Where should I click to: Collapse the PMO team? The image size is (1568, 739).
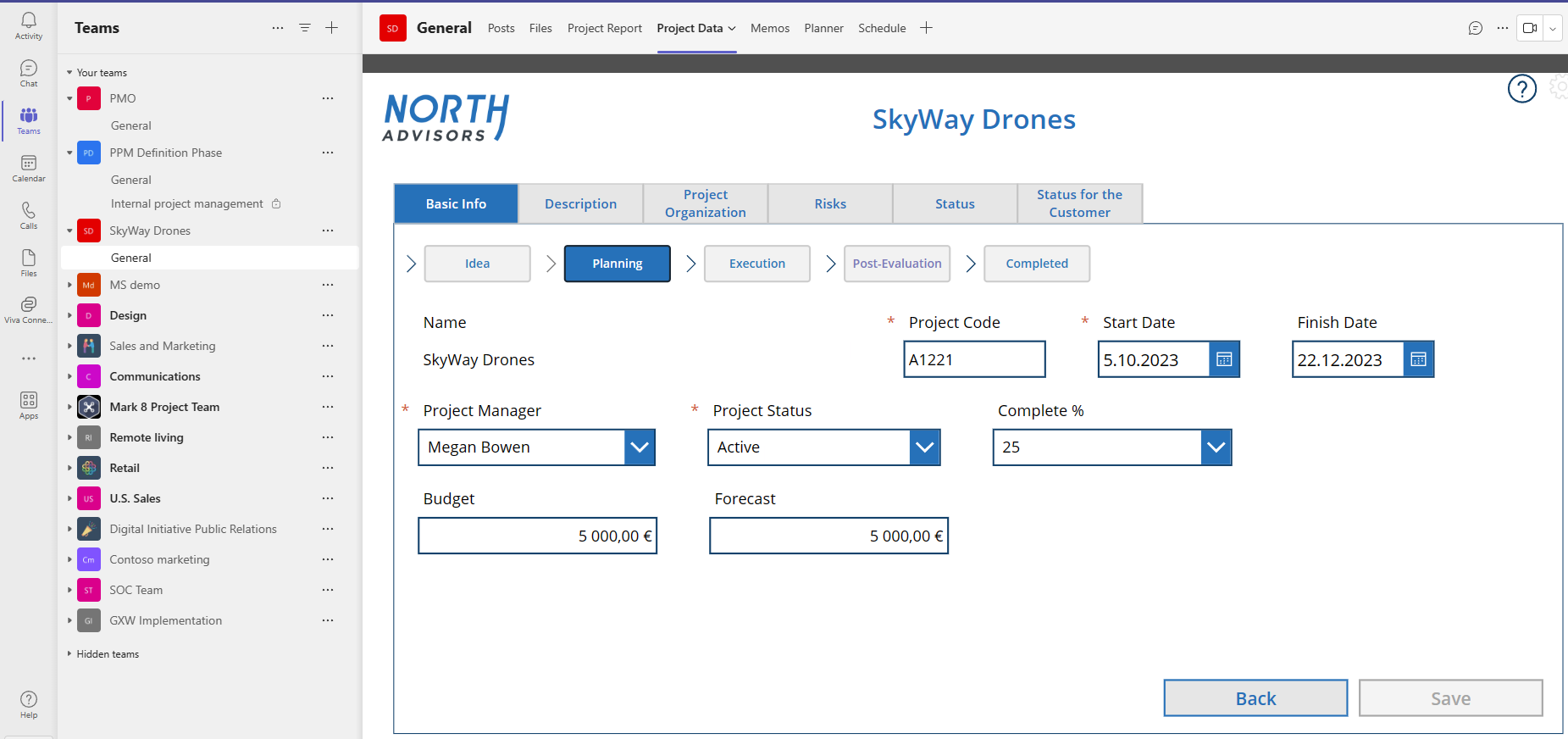coord(69,98)
